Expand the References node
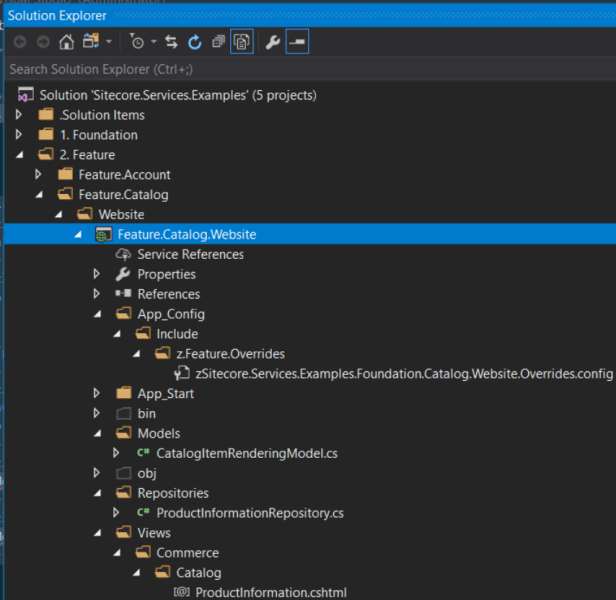Screen dimensions: 616x600 click(x=97, y=294)
